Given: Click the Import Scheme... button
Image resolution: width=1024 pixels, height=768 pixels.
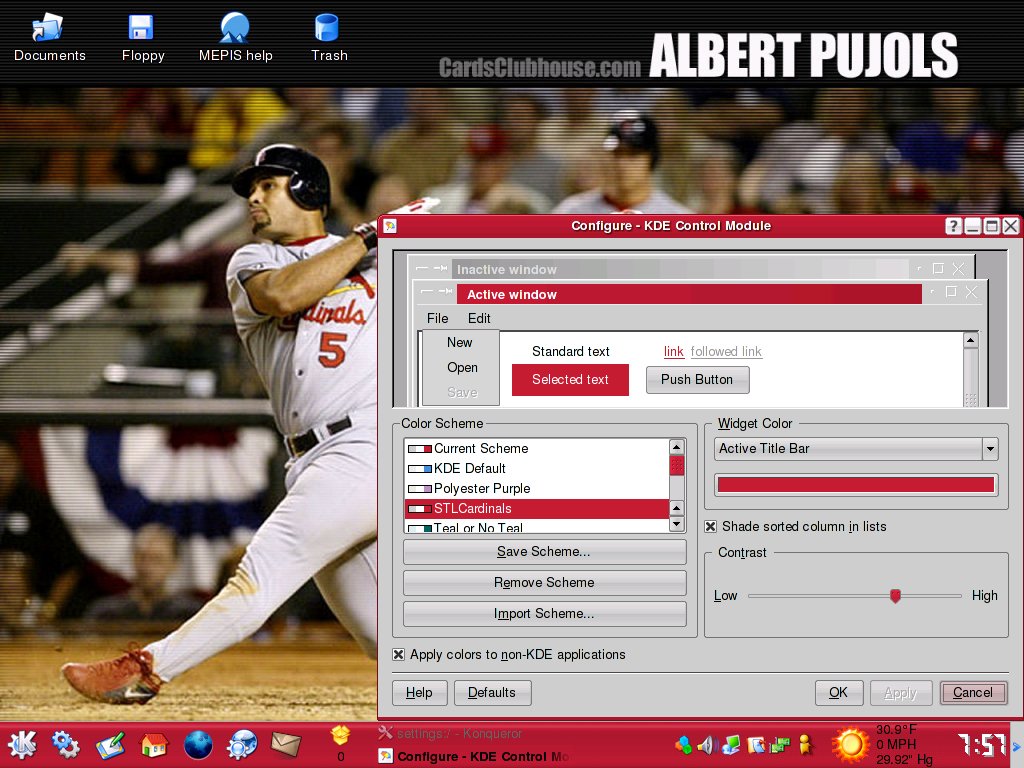Looking at the screenshot, I should (545, 614).
